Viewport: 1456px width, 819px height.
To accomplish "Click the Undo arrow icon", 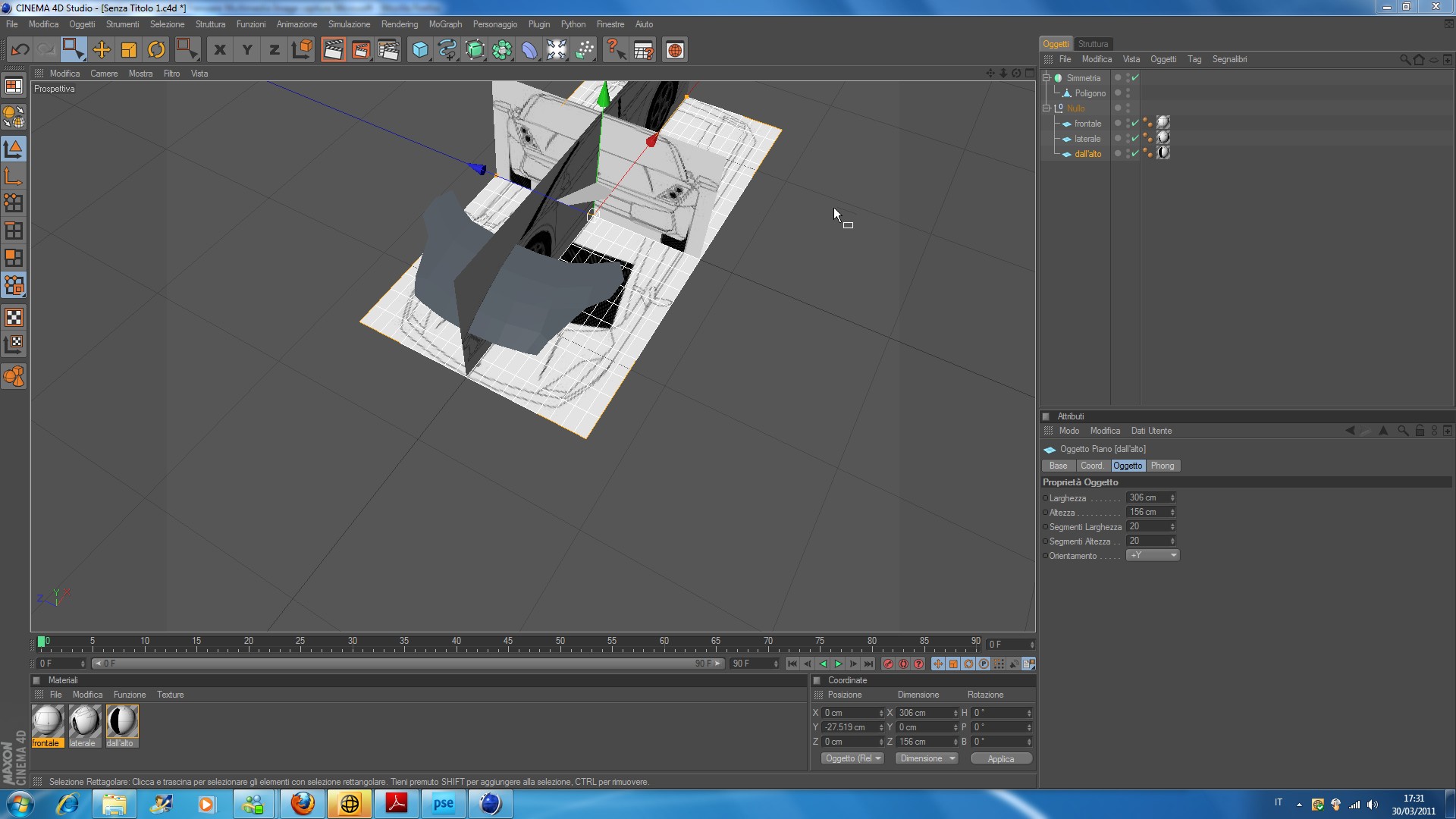I will (x=20, y=50).
